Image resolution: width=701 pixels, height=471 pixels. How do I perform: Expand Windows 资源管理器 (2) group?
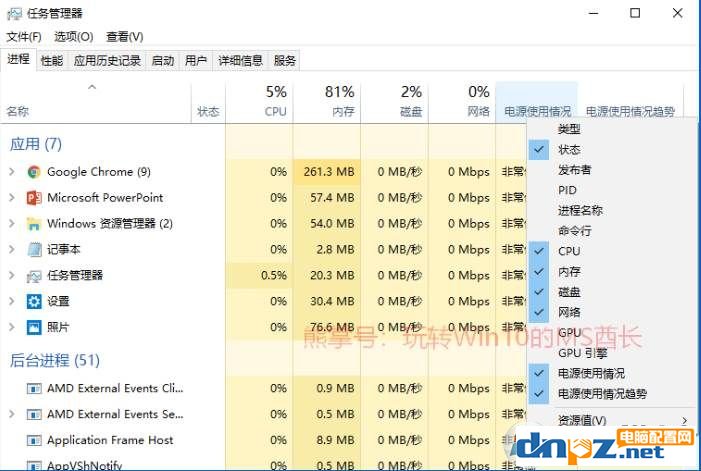tap(12, 224)
